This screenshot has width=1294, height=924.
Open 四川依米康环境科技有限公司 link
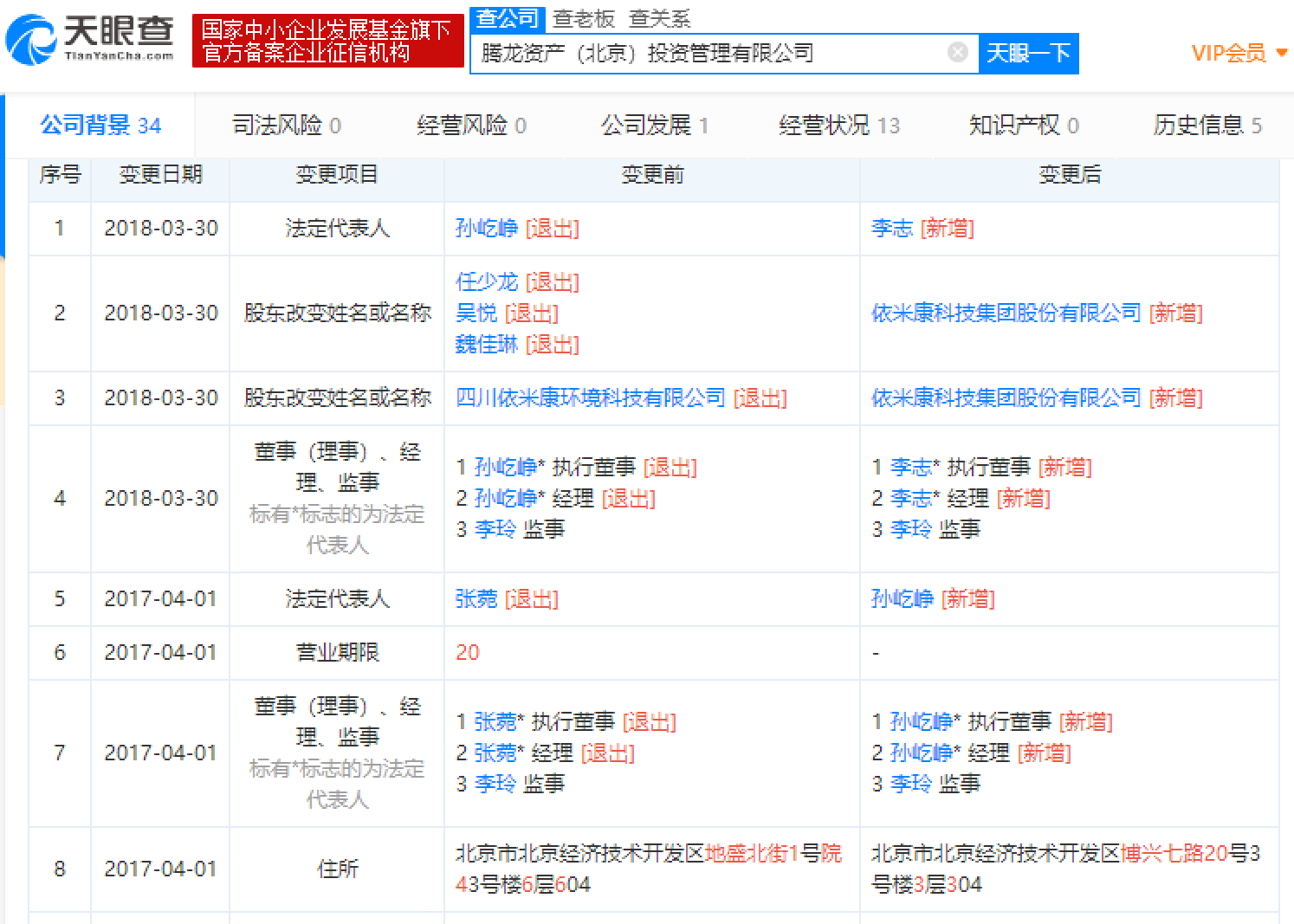591,398
